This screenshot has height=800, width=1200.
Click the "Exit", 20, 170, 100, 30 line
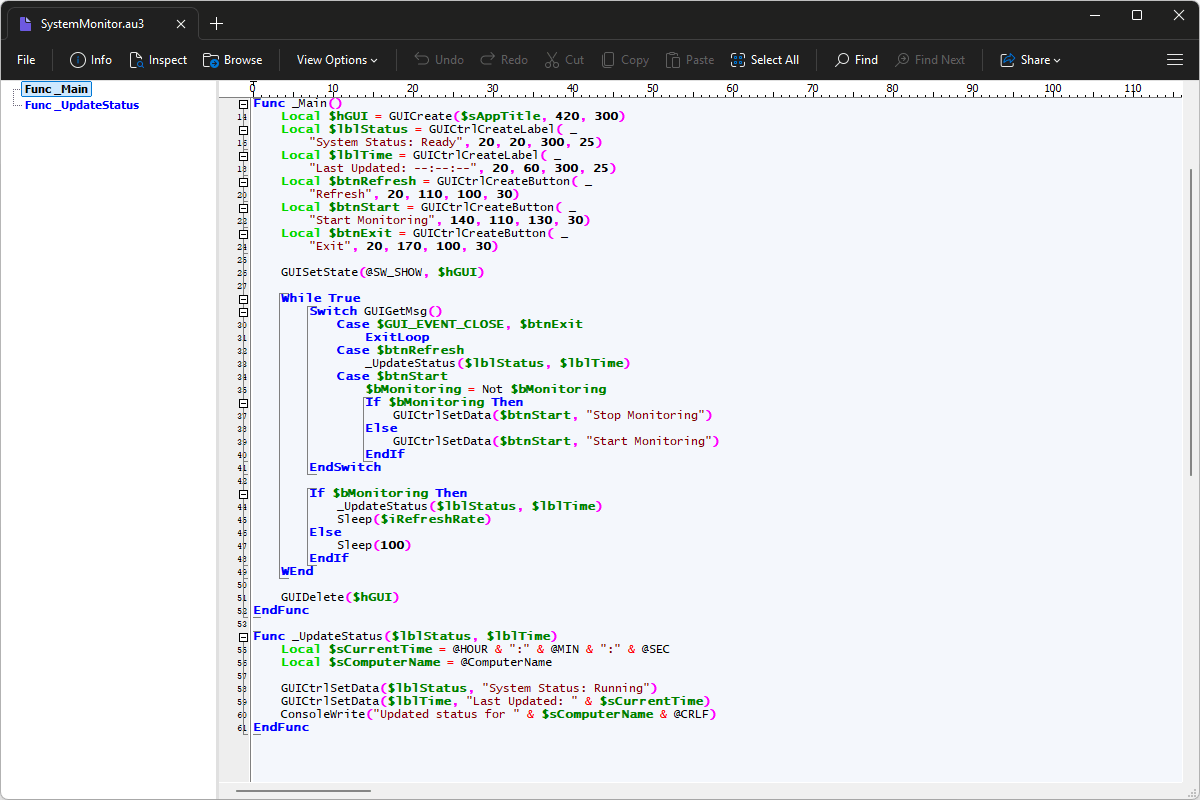point(403,246)
